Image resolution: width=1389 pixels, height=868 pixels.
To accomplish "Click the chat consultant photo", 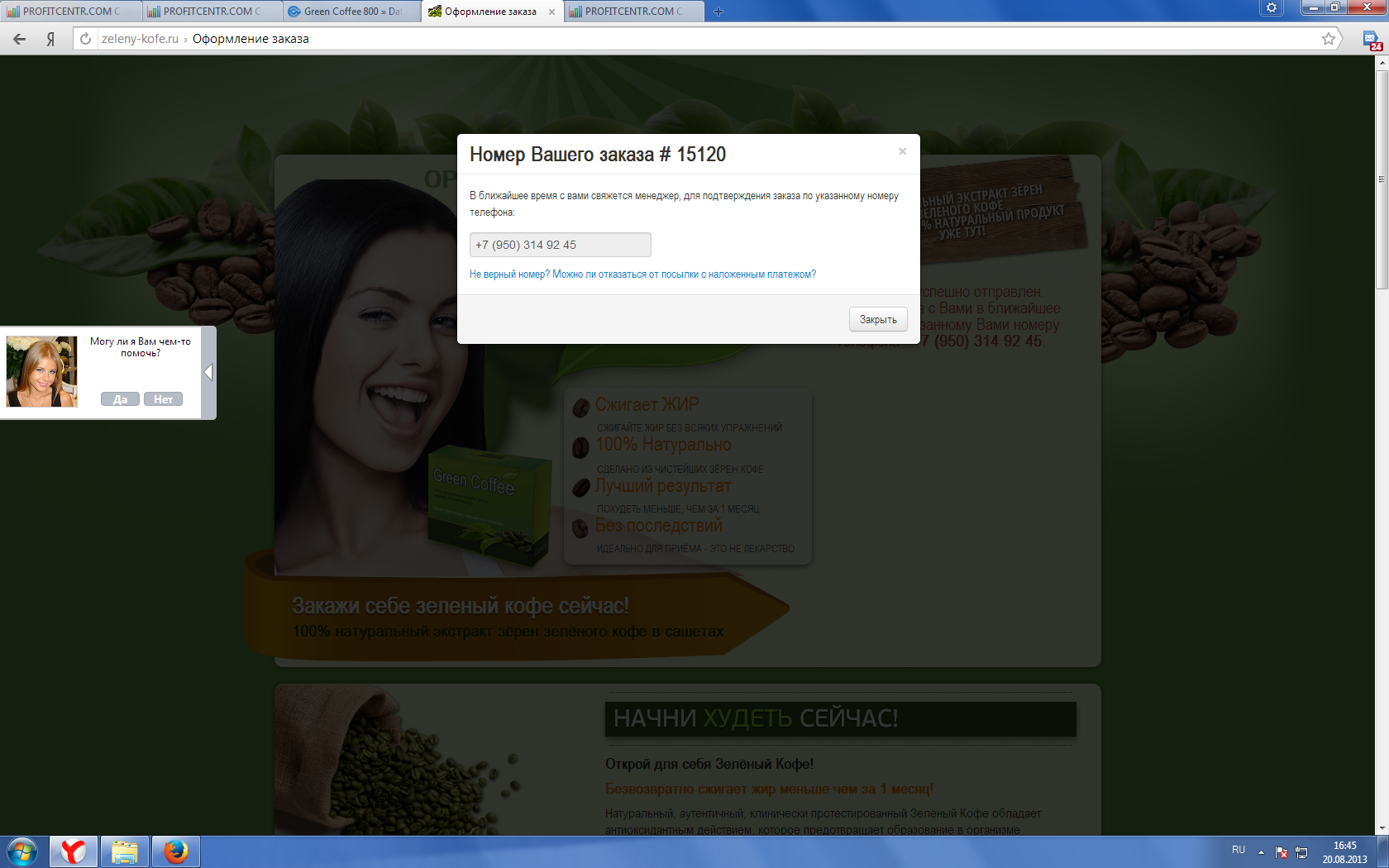I will 42,371.
